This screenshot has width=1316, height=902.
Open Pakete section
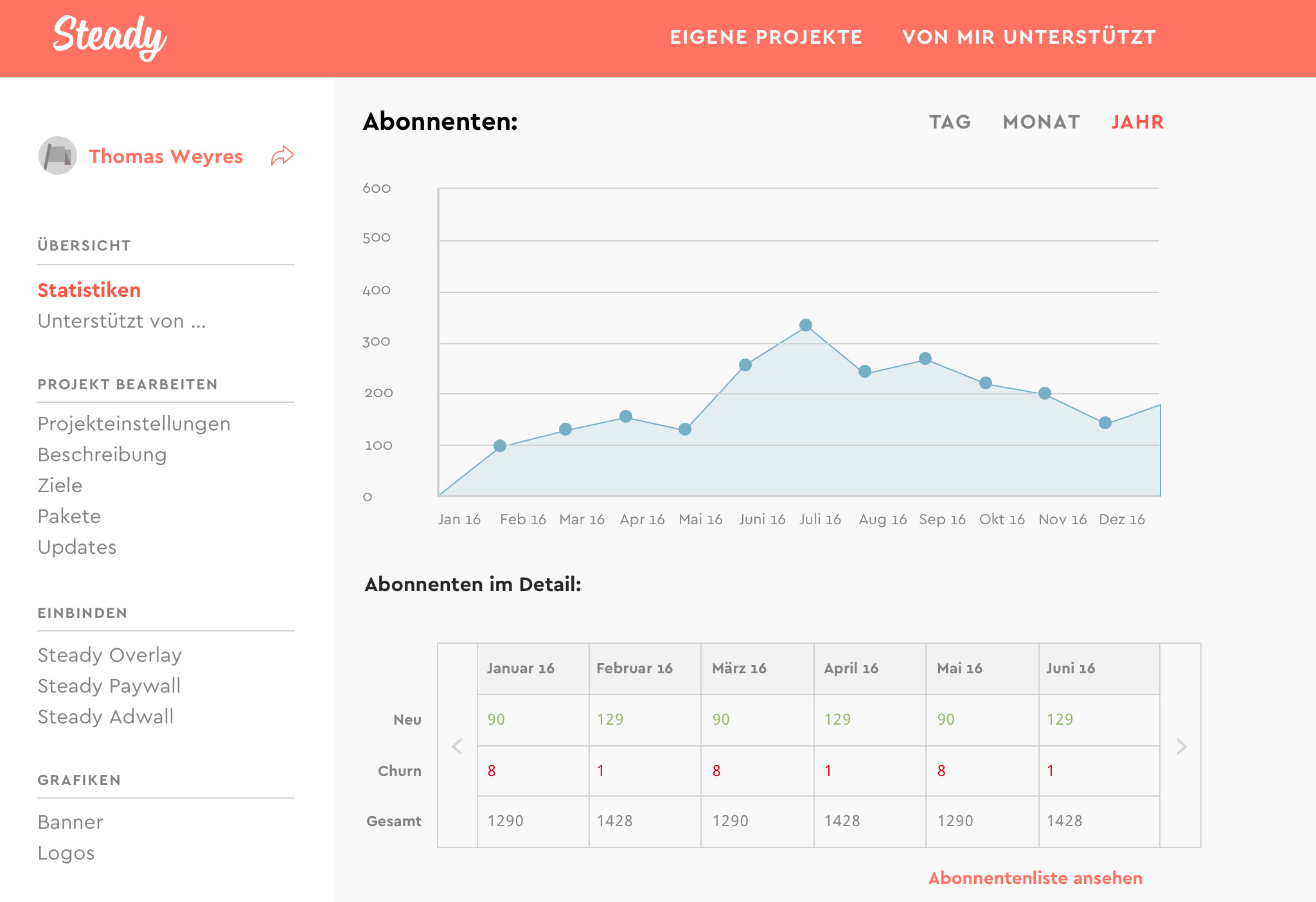point(69,516)
